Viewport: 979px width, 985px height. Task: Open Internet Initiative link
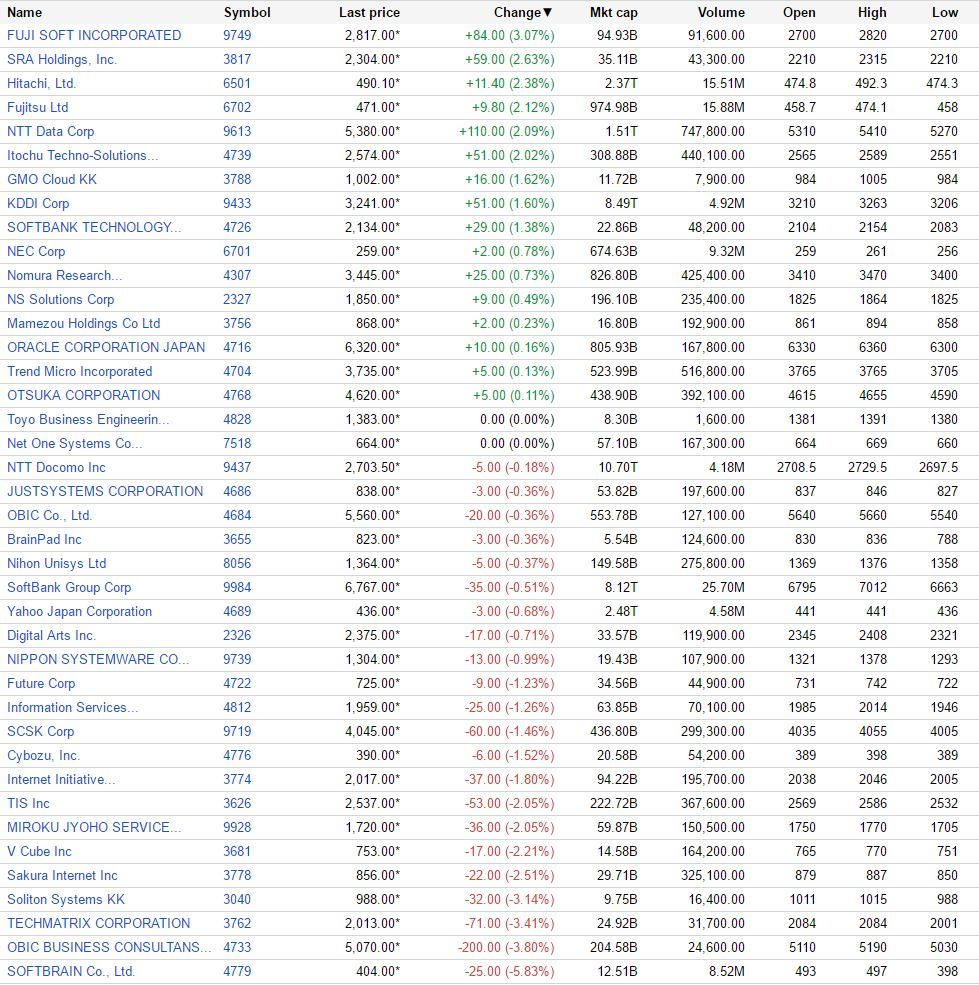62,779
